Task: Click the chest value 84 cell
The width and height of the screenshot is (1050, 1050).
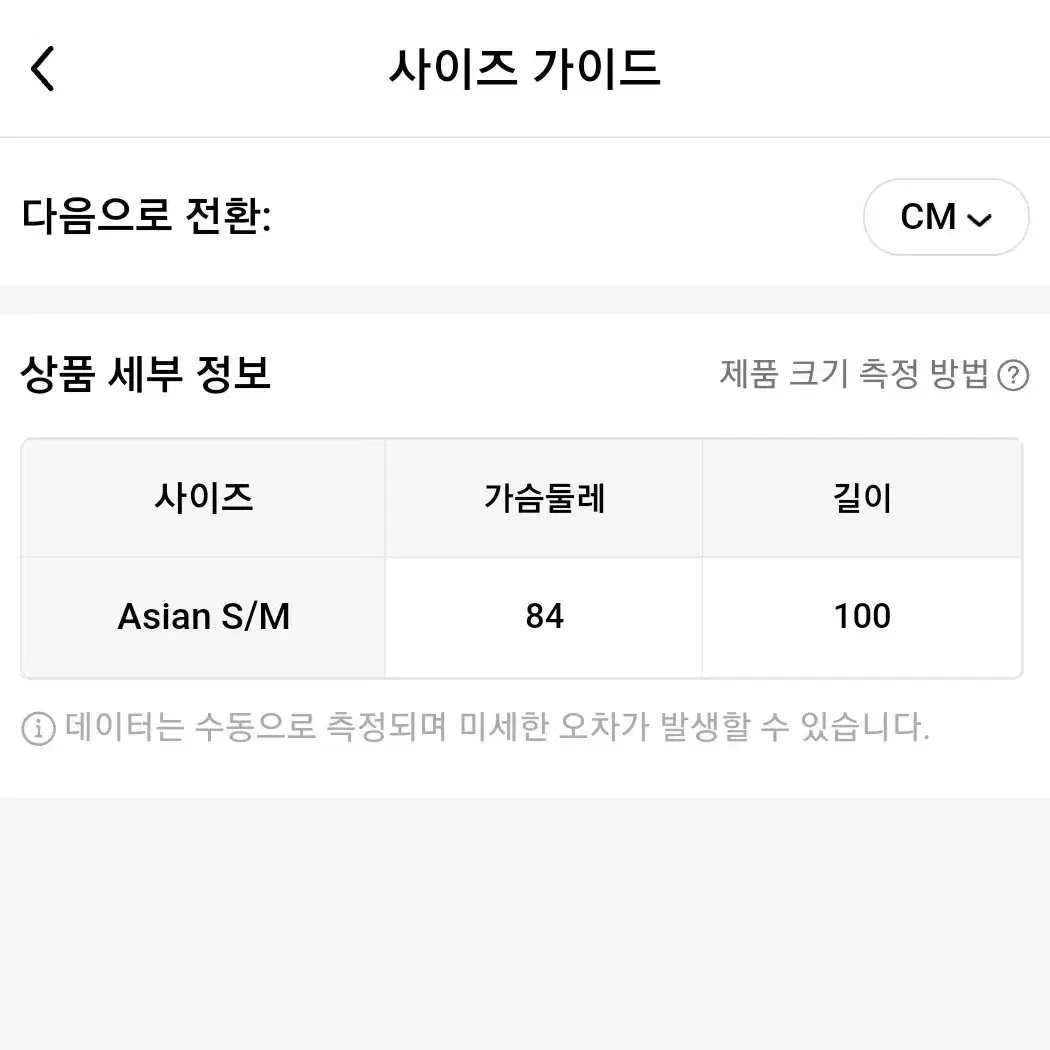Action: (x=544, y=617)
